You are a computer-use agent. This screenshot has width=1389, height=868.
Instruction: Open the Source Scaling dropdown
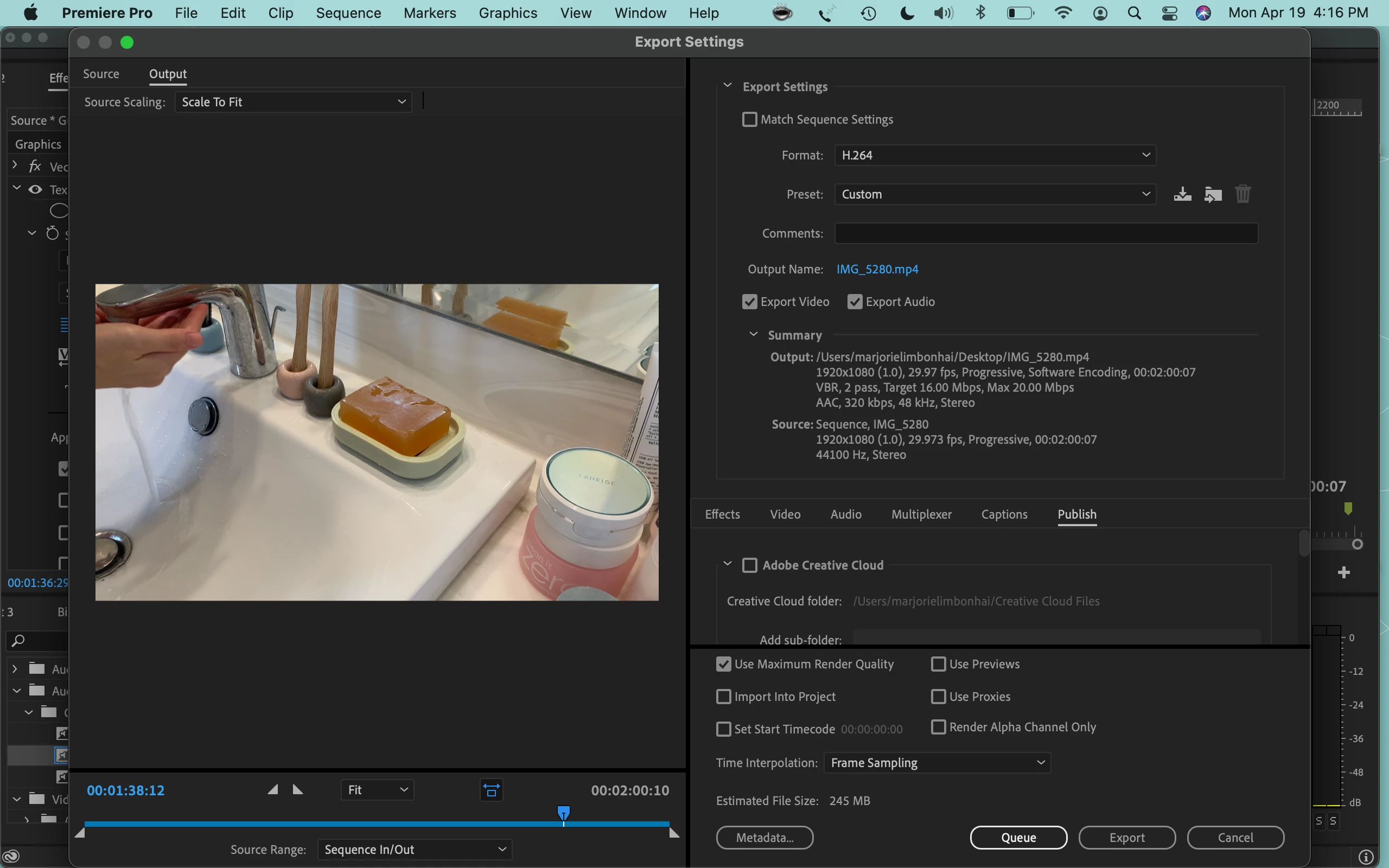(x=294, y=101)
